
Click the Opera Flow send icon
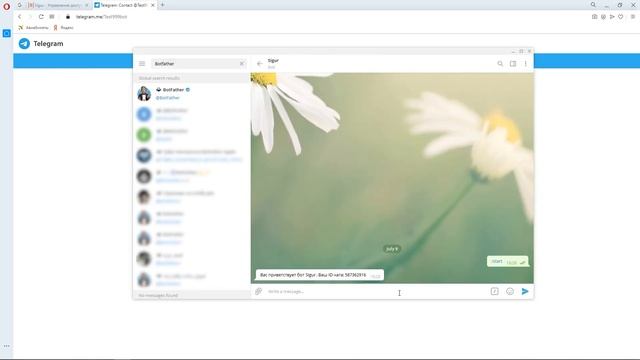click(x=612, y=17)
